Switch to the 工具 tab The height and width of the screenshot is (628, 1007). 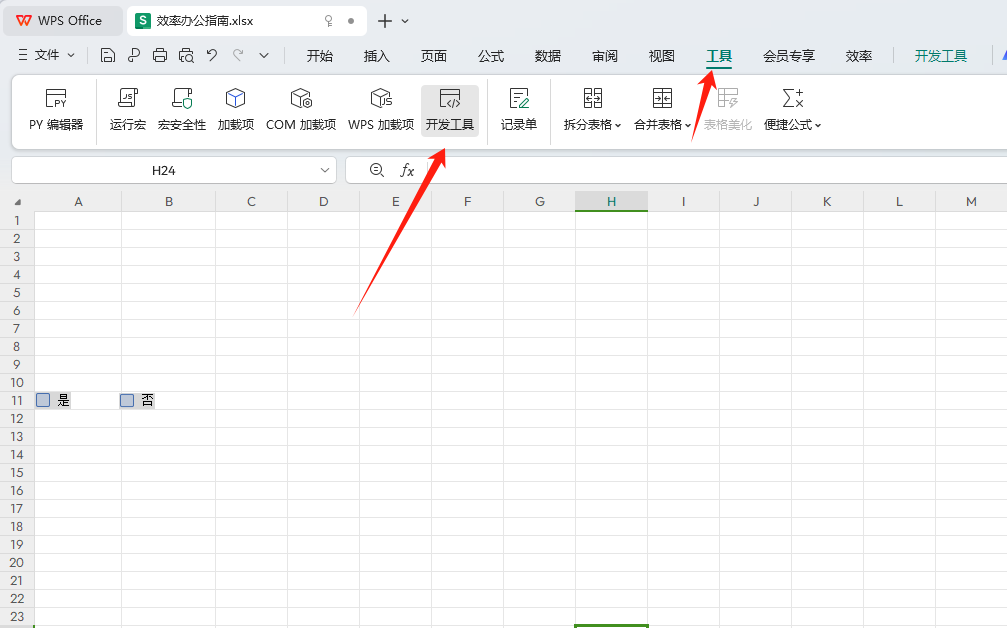click(x=719, y=56)
